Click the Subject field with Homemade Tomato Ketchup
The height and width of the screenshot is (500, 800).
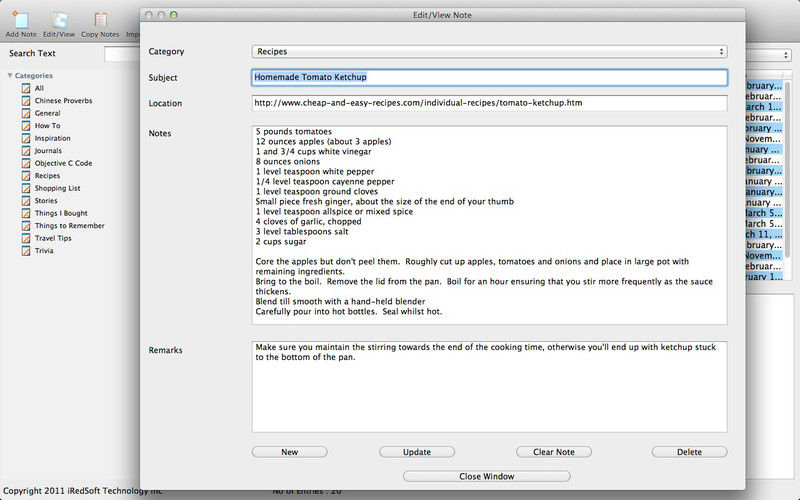pyautogui.click(x=488, y=77)
